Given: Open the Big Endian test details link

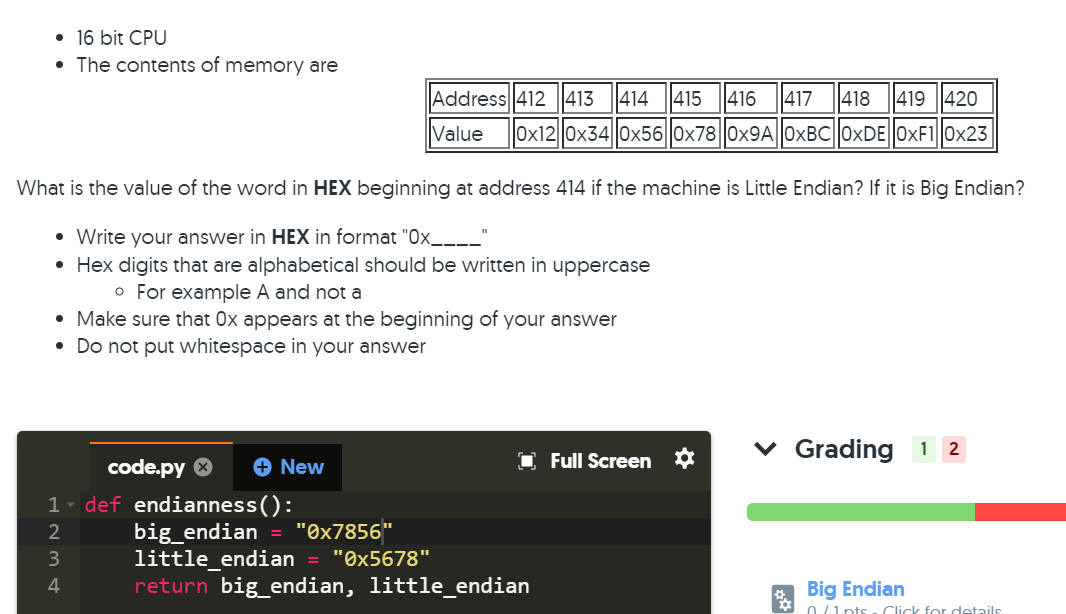Looking at the screenshot, I should [855, 589].
